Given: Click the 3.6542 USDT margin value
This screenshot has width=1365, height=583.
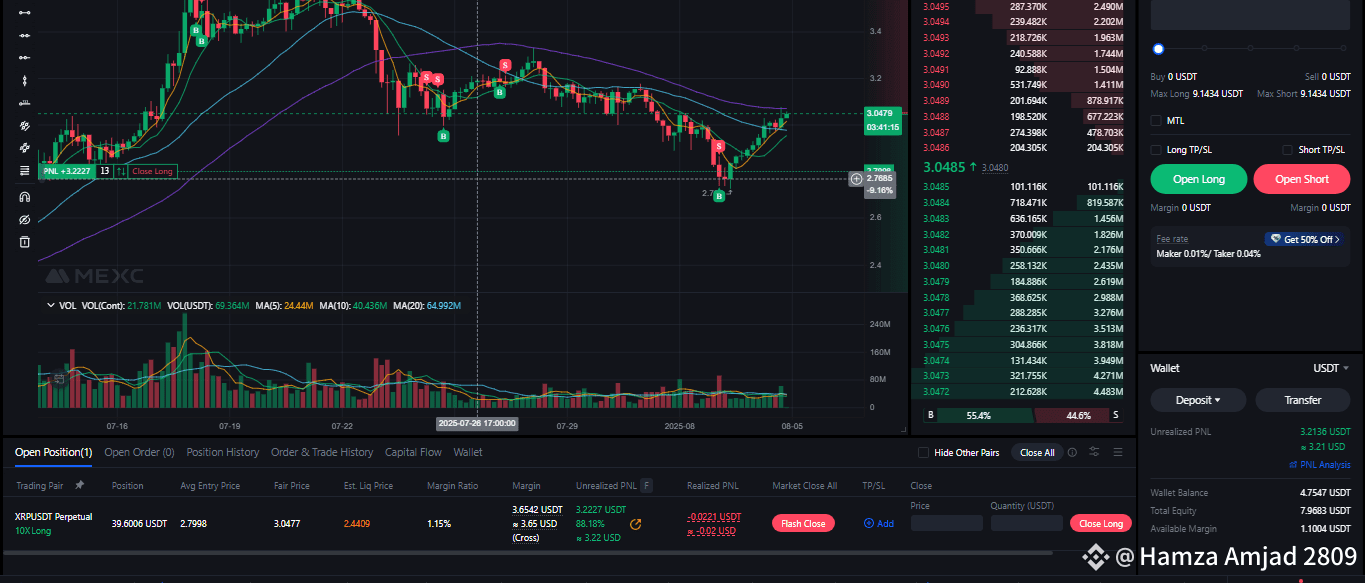Looking at the screenshot, I should coord(538,510).
